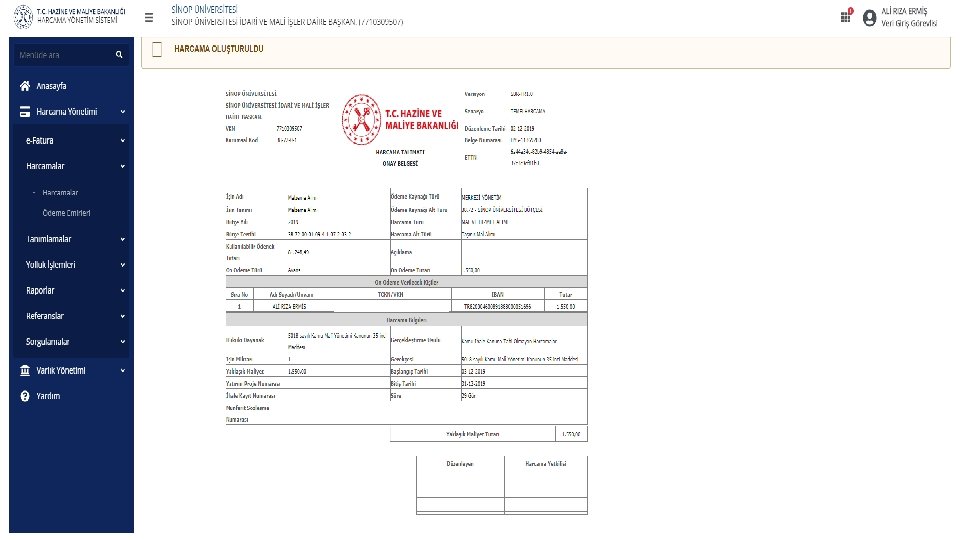Click the Yardım question mark icon

pos(25,396)
